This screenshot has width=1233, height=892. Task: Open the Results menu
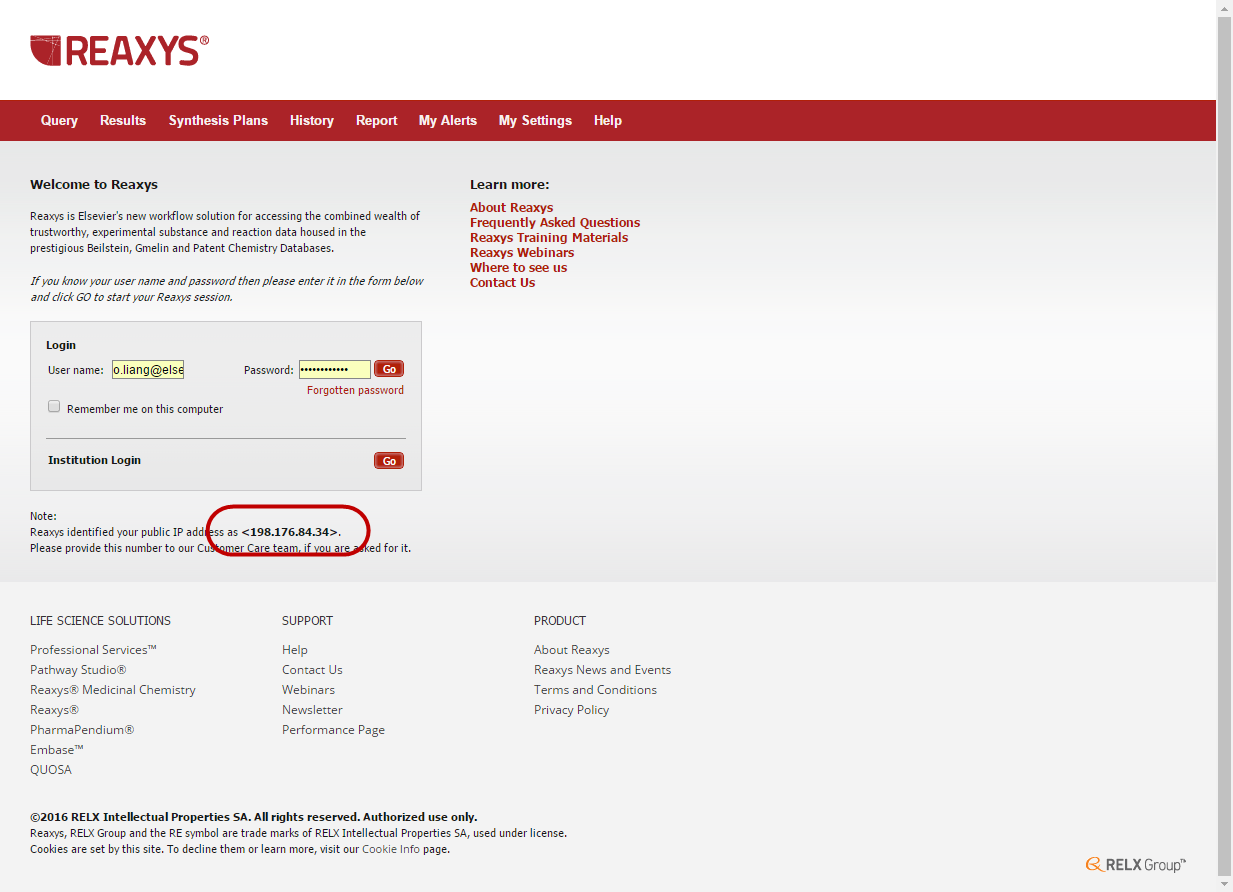pyautogui.click(x=123, y=120)
